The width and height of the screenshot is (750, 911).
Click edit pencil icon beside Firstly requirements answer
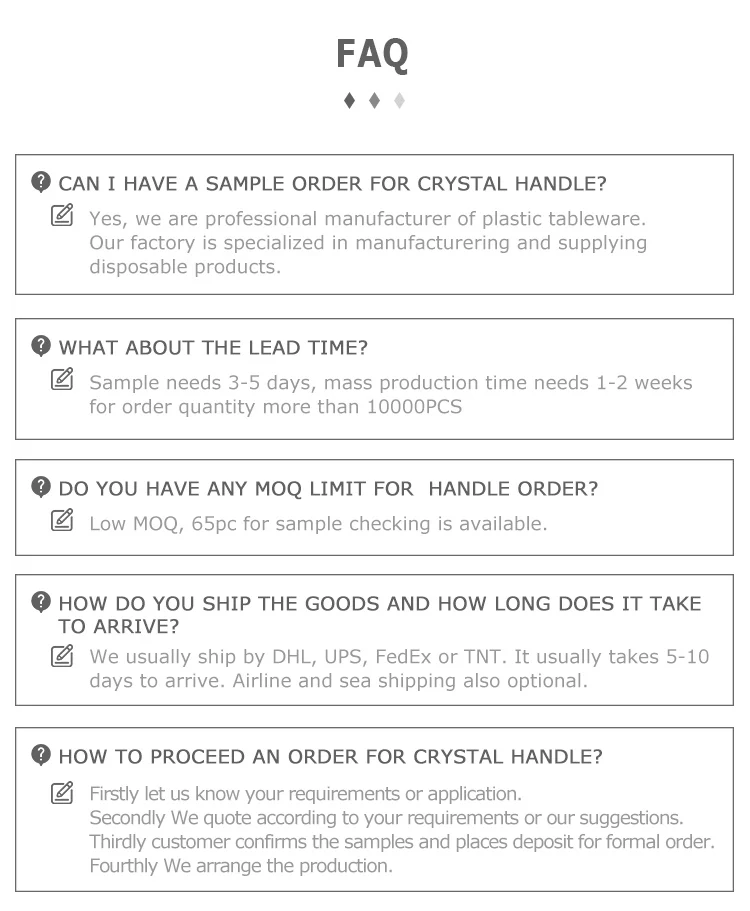tap(63, 794)
